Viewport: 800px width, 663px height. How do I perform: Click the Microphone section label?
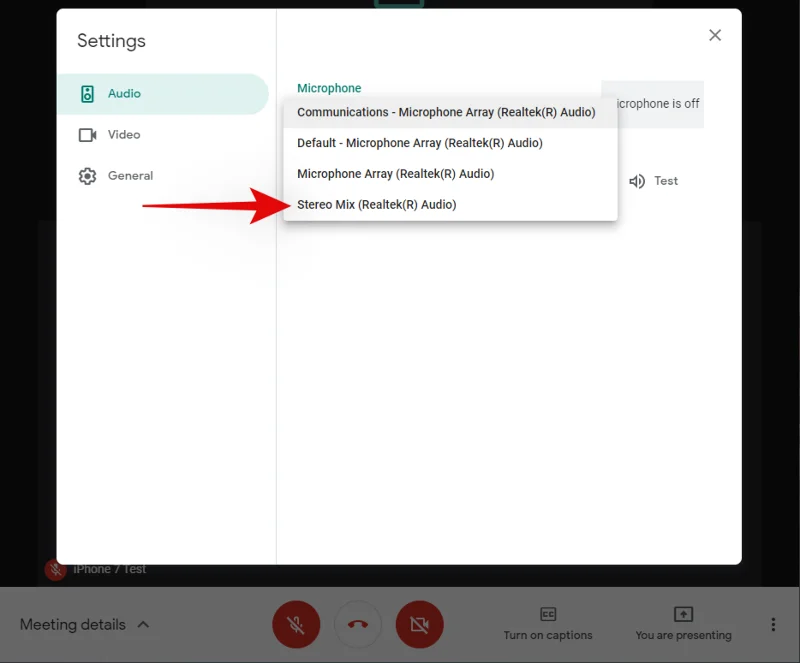click(329, 88)
